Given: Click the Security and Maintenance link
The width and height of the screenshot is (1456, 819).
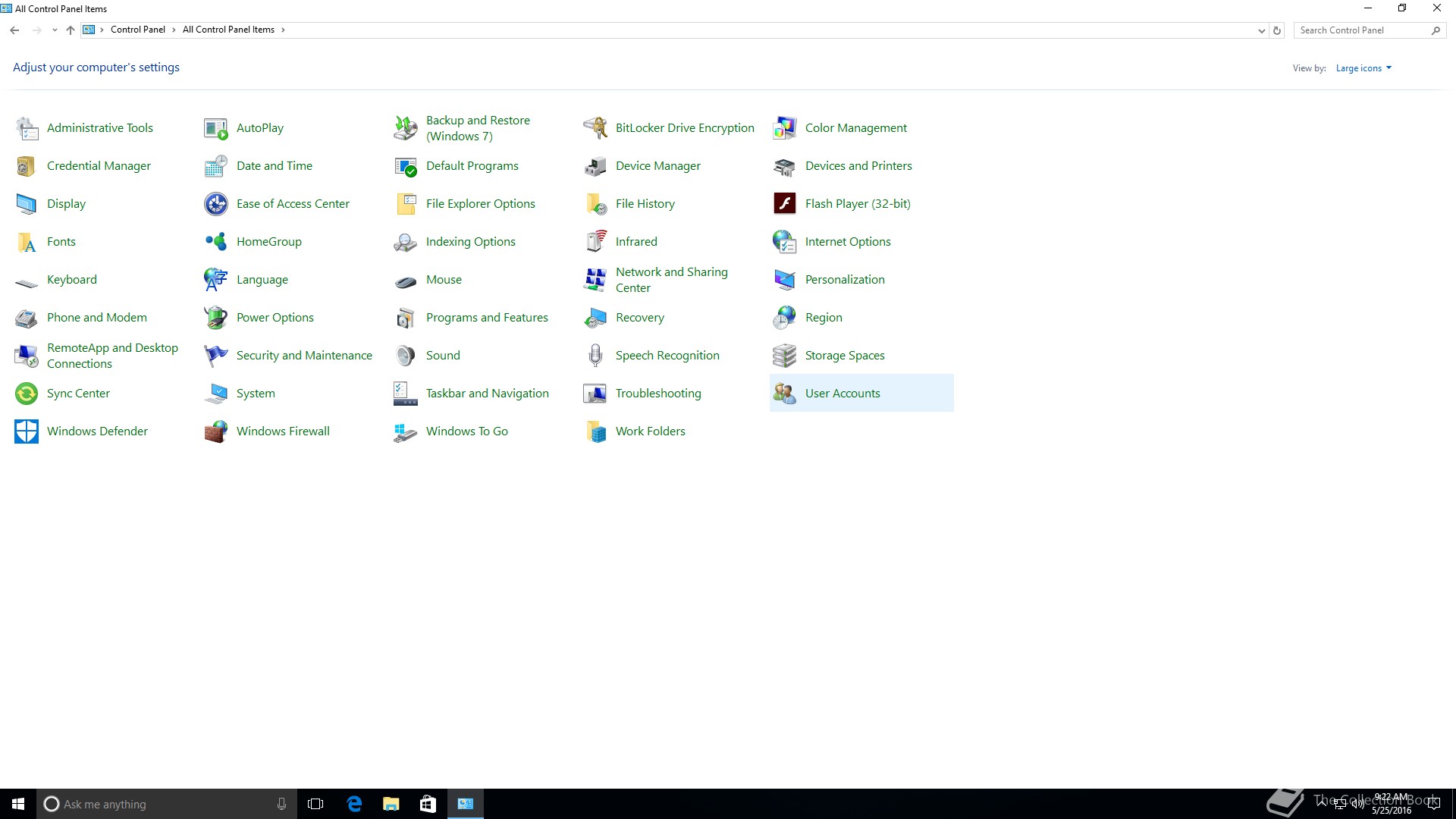Looking at the screenshot, I should pos(304,356).
